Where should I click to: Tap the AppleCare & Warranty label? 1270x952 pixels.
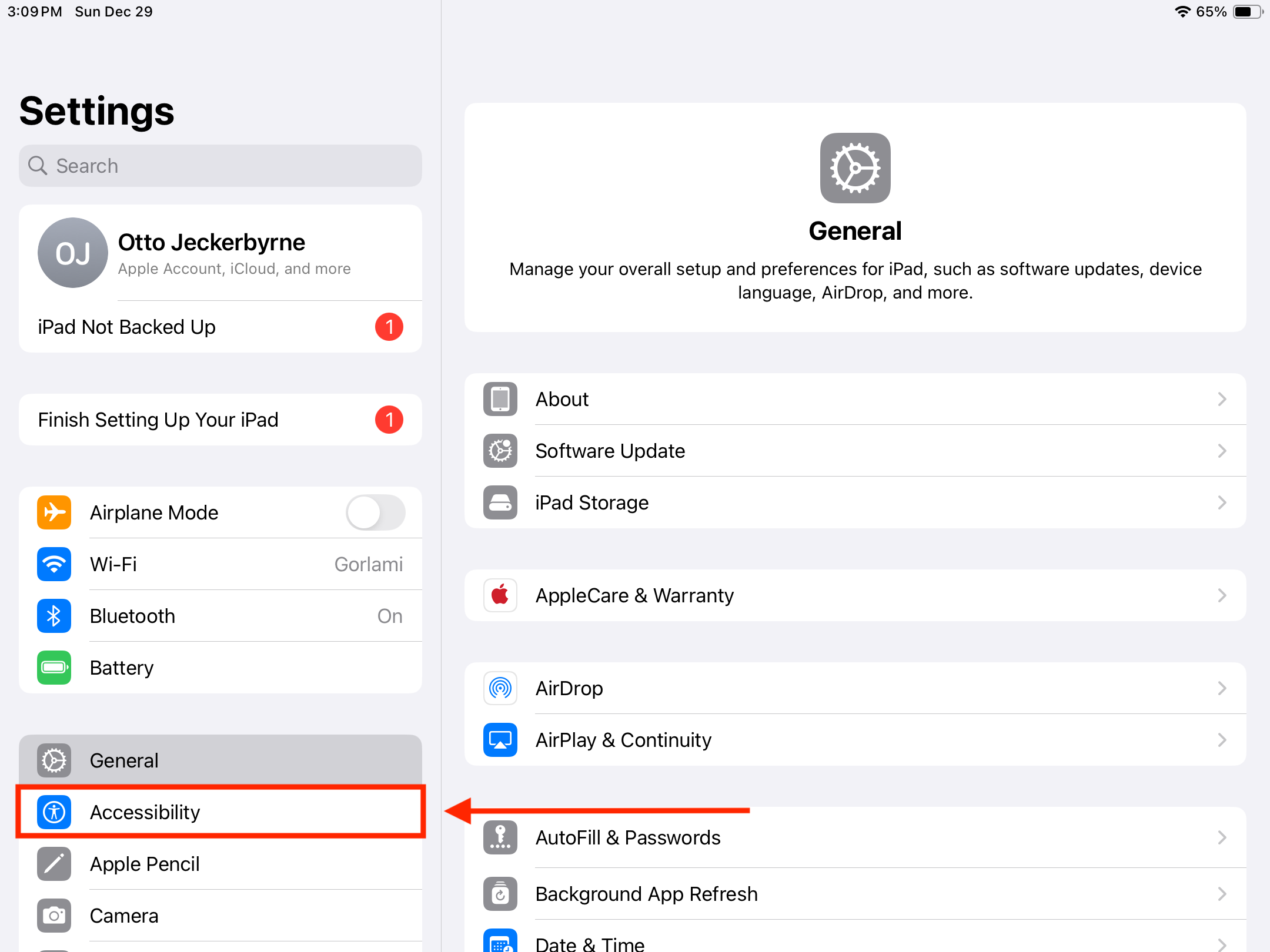pyautogui.click(x=634, y=595)
